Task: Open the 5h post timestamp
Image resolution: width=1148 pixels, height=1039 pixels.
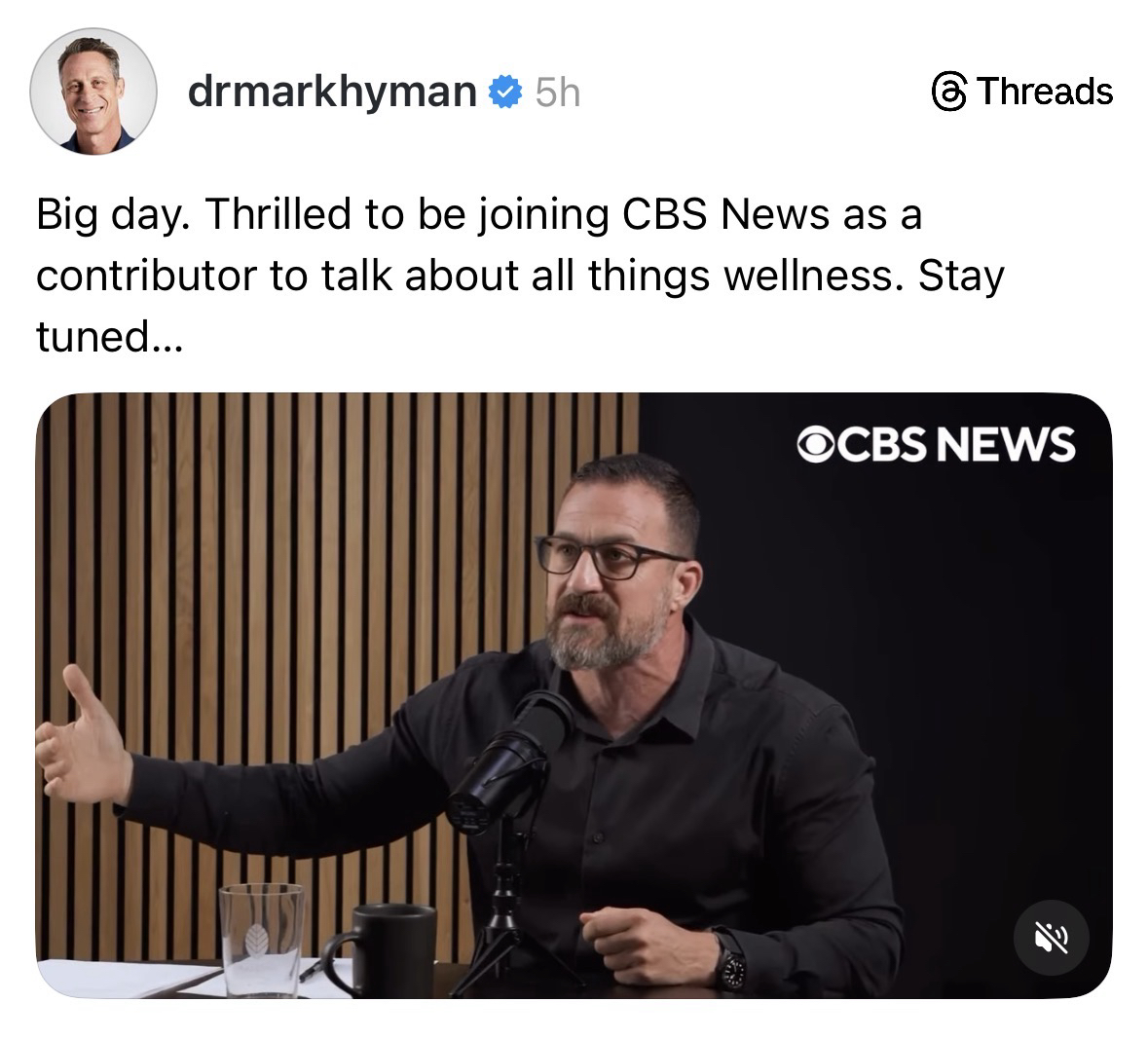Action: [x=557, y=93]
